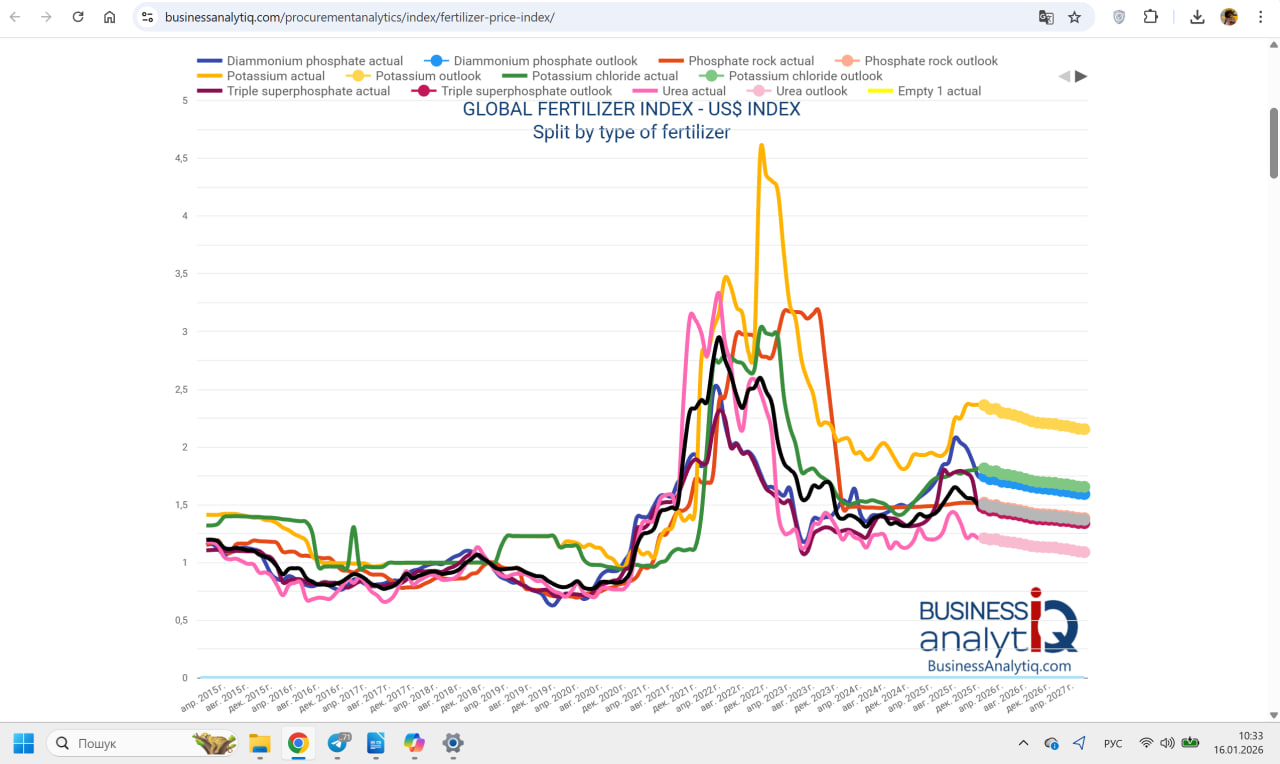The width and height of the screenshot is (1280, 764).
Task: Toggle Phosphate rock outlook legend item
Action: [x=930, y=61]
